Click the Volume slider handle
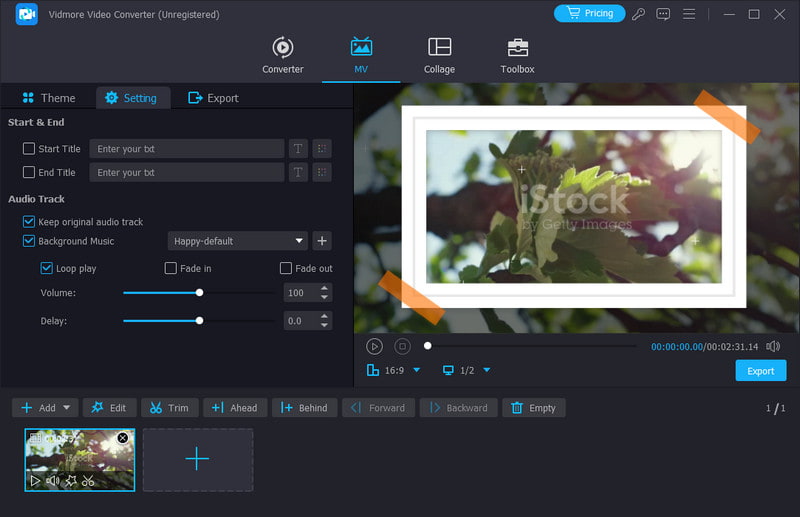The width and height of the screenshot is (800, 517). tap(200, 293)
